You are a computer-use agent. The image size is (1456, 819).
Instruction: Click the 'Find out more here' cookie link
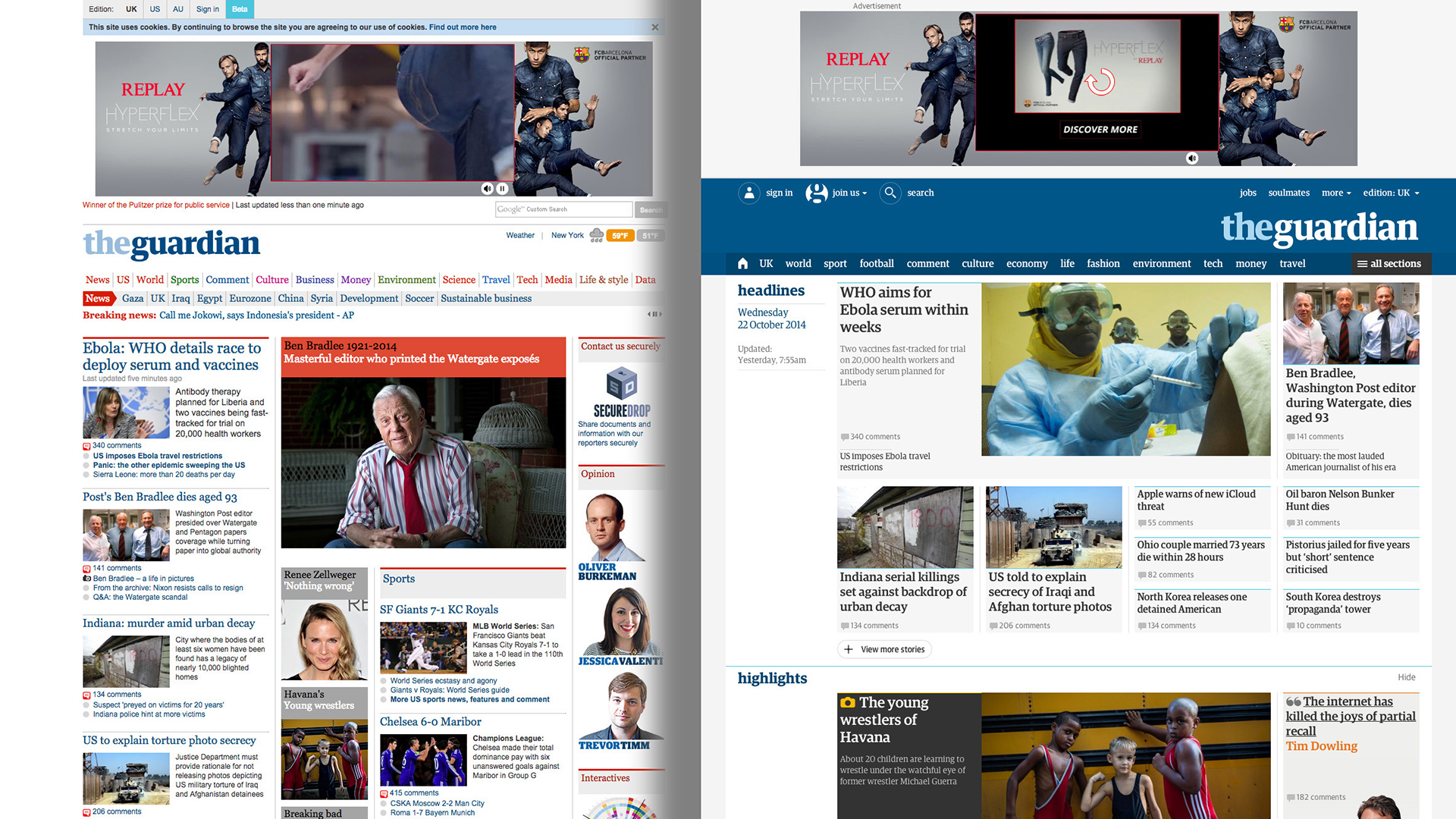[x=463, y=27]
